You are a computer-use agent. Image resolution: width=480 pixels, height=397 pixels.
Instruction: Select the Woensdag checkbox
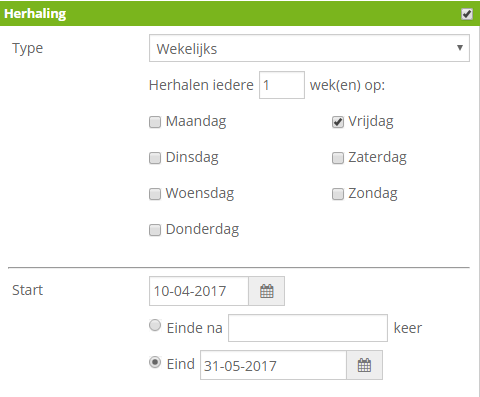155,194
